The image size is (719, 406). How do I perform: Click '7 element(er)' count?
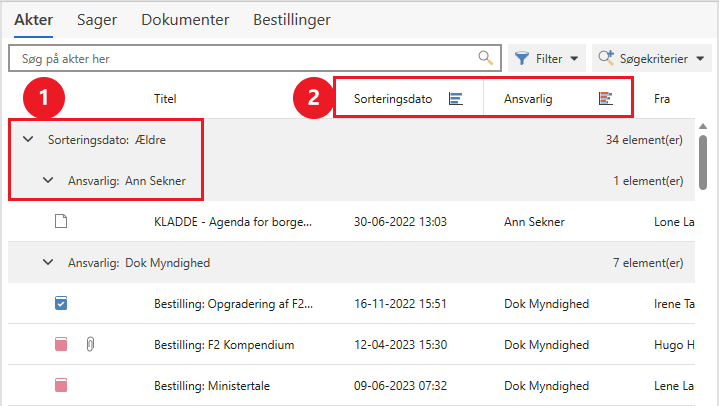click(648, 263)
